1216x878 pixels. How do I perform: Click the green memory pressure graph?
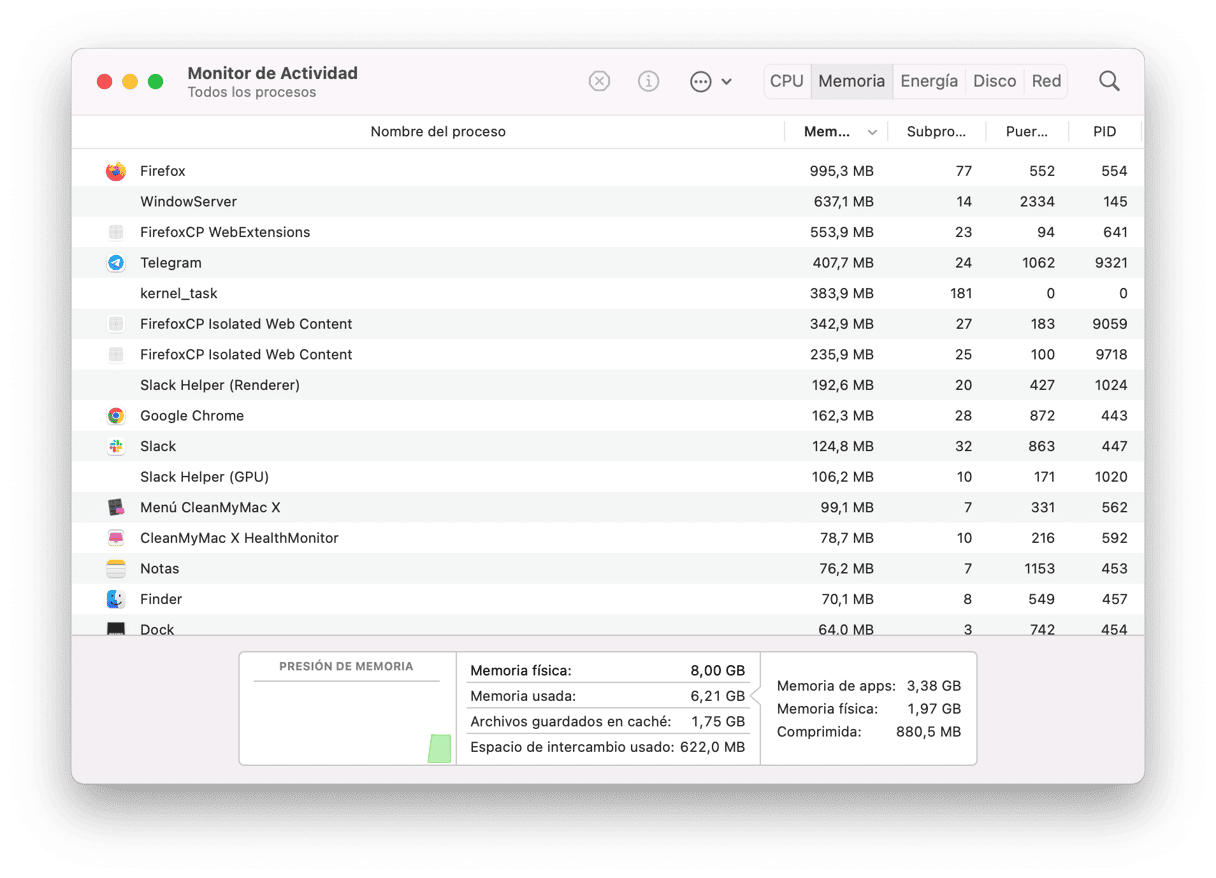click(439, 748)
